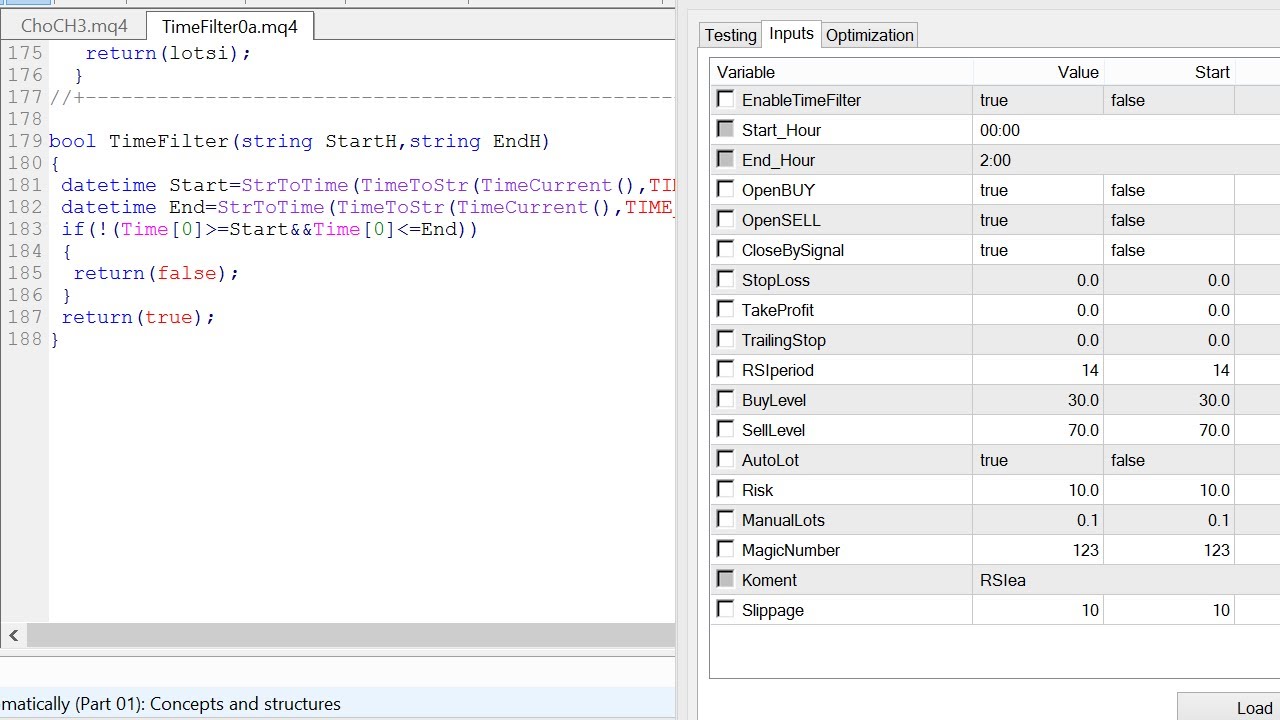Click code line 179 TimeFilter function declaration

point(300,141)
